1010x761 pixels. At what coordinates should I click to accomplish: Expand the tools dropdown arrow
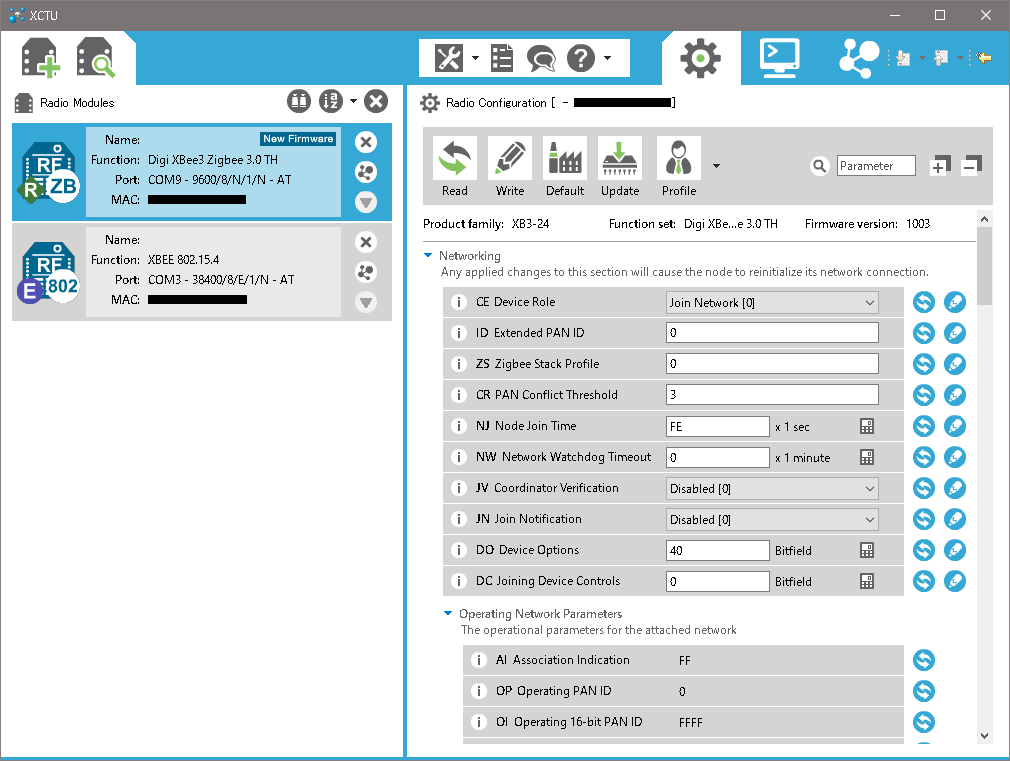475,58
